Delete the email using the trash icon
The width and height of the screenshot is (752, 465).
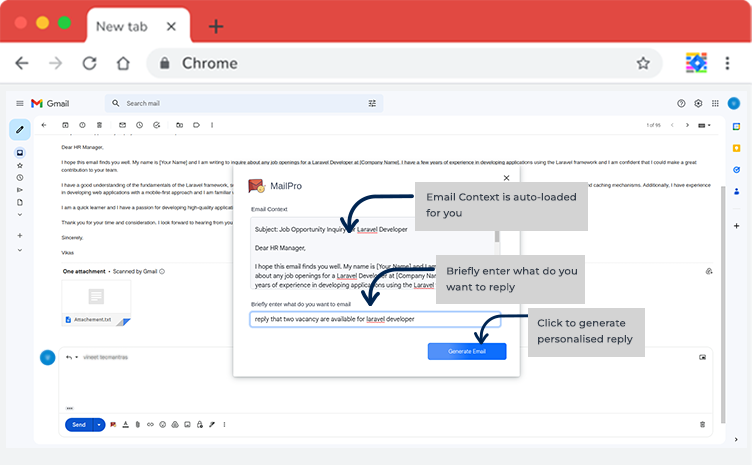tap(99, 125)
